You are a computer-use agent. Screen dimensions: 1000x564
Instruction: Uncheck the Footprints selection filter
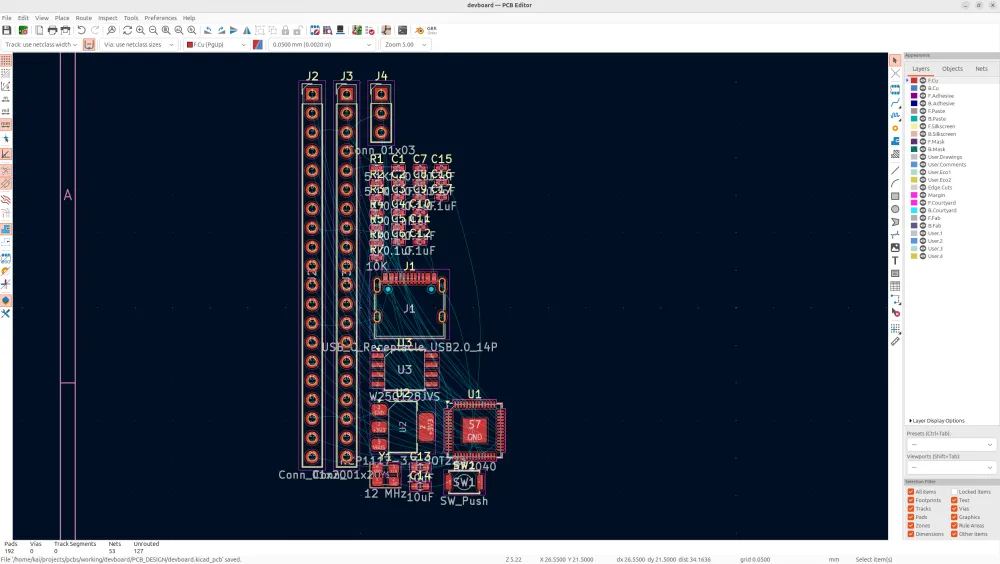(911, 500)
